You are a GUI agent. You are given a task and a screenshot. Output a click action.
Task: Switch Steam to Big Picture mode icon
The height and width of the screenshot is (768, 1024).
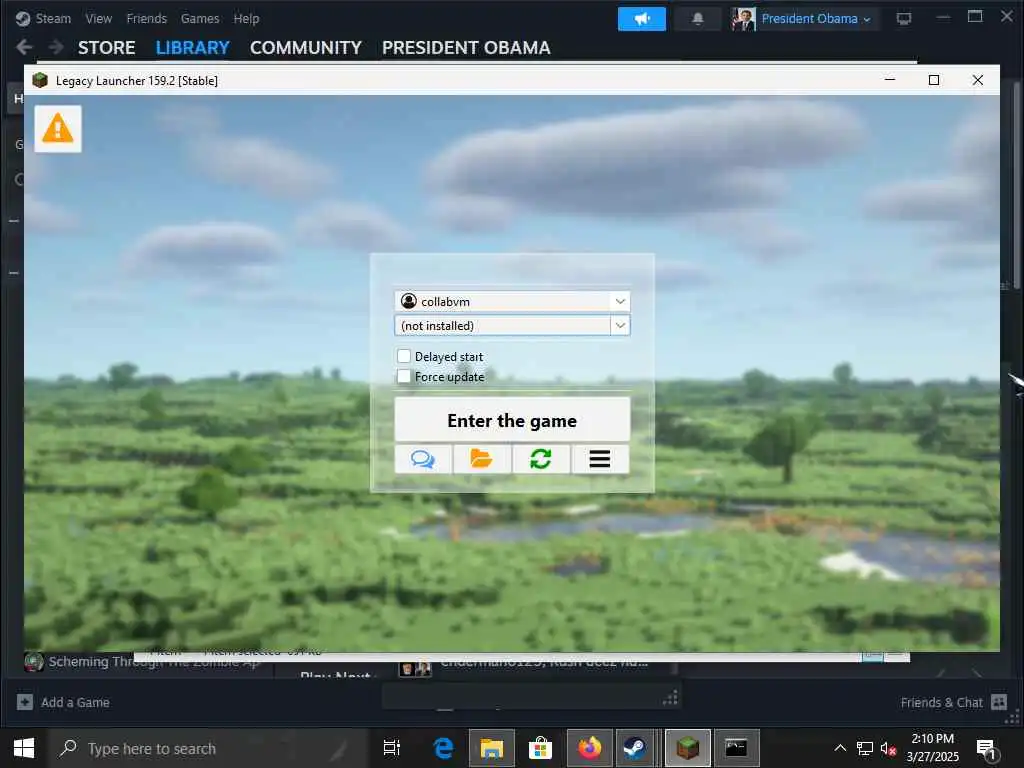[904, 19]
